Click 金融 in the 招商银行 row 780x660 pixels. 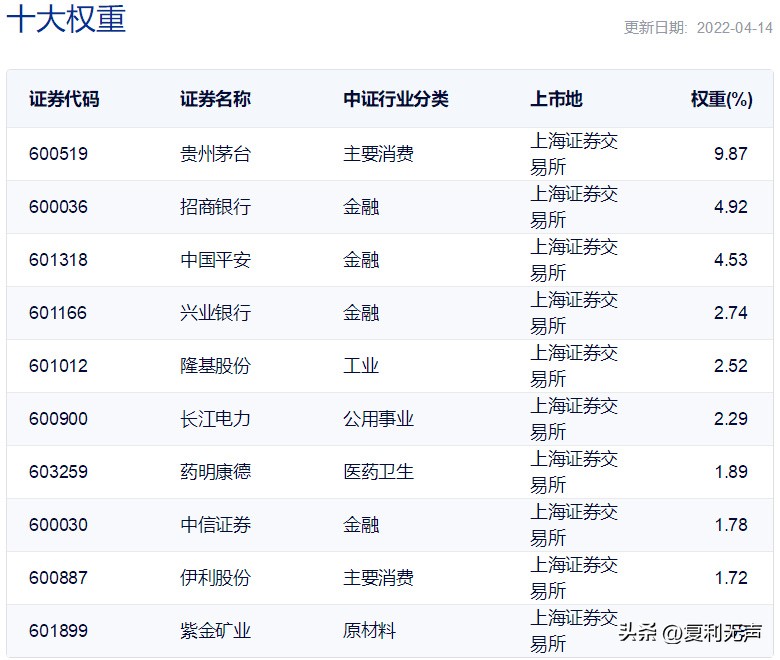click(361, 206)
